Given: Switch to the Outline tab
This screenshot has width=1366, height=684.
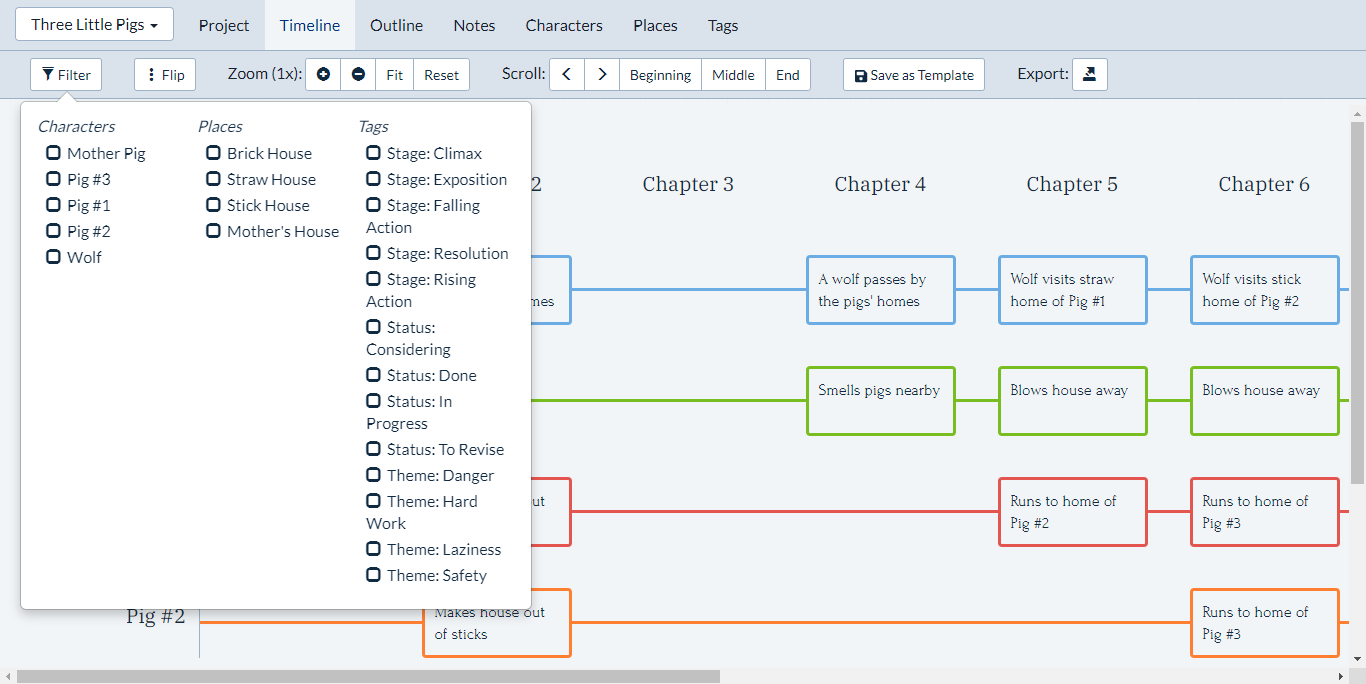Looking at the screenshot, I should coord(396,25).
